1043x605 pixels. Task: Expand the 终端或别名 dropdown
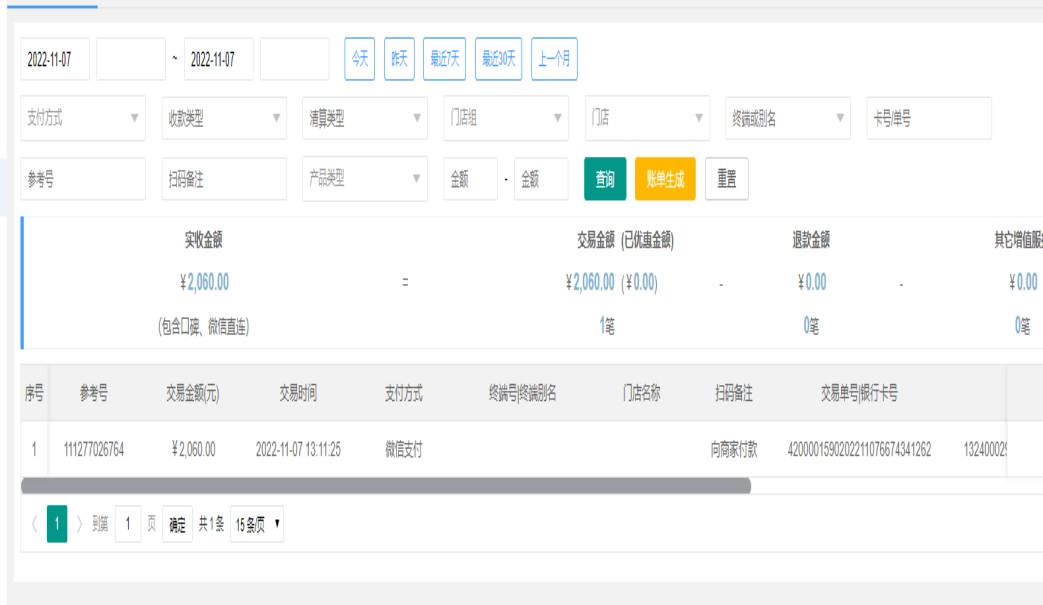(x=788, y=118)
